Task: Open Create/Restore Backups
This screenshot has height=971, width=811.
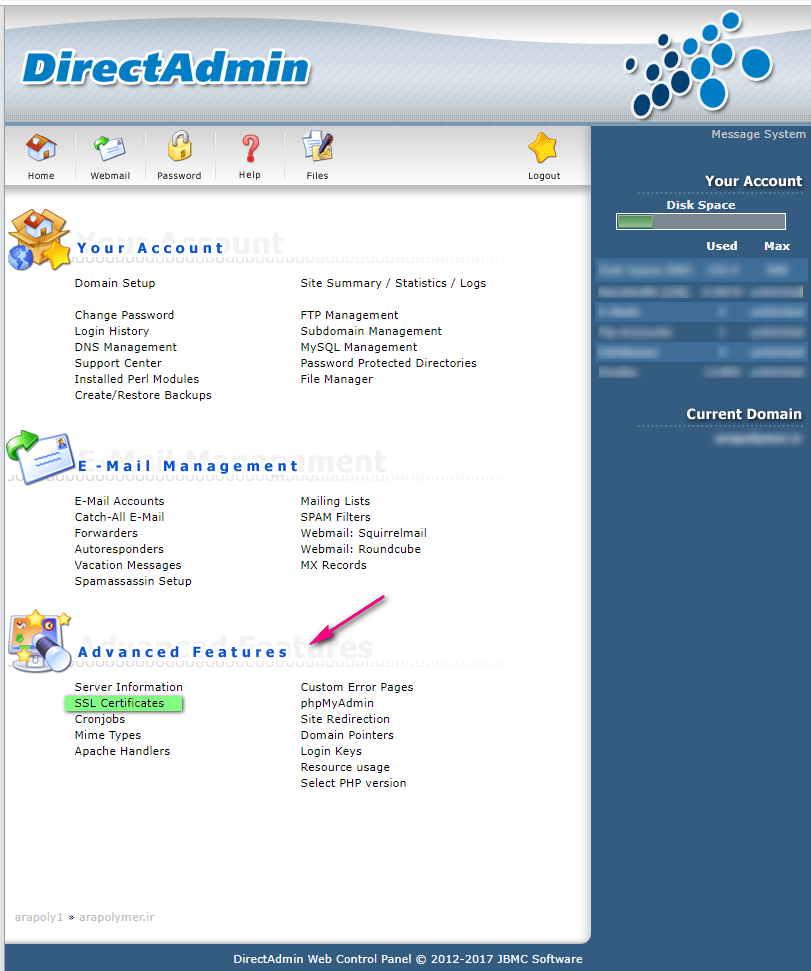Action: click(x=143, y=395)
